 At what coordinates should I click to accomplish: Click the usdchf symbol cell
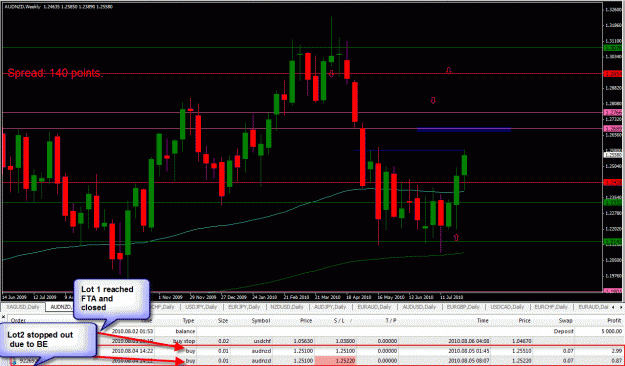(x=262, y=341)
